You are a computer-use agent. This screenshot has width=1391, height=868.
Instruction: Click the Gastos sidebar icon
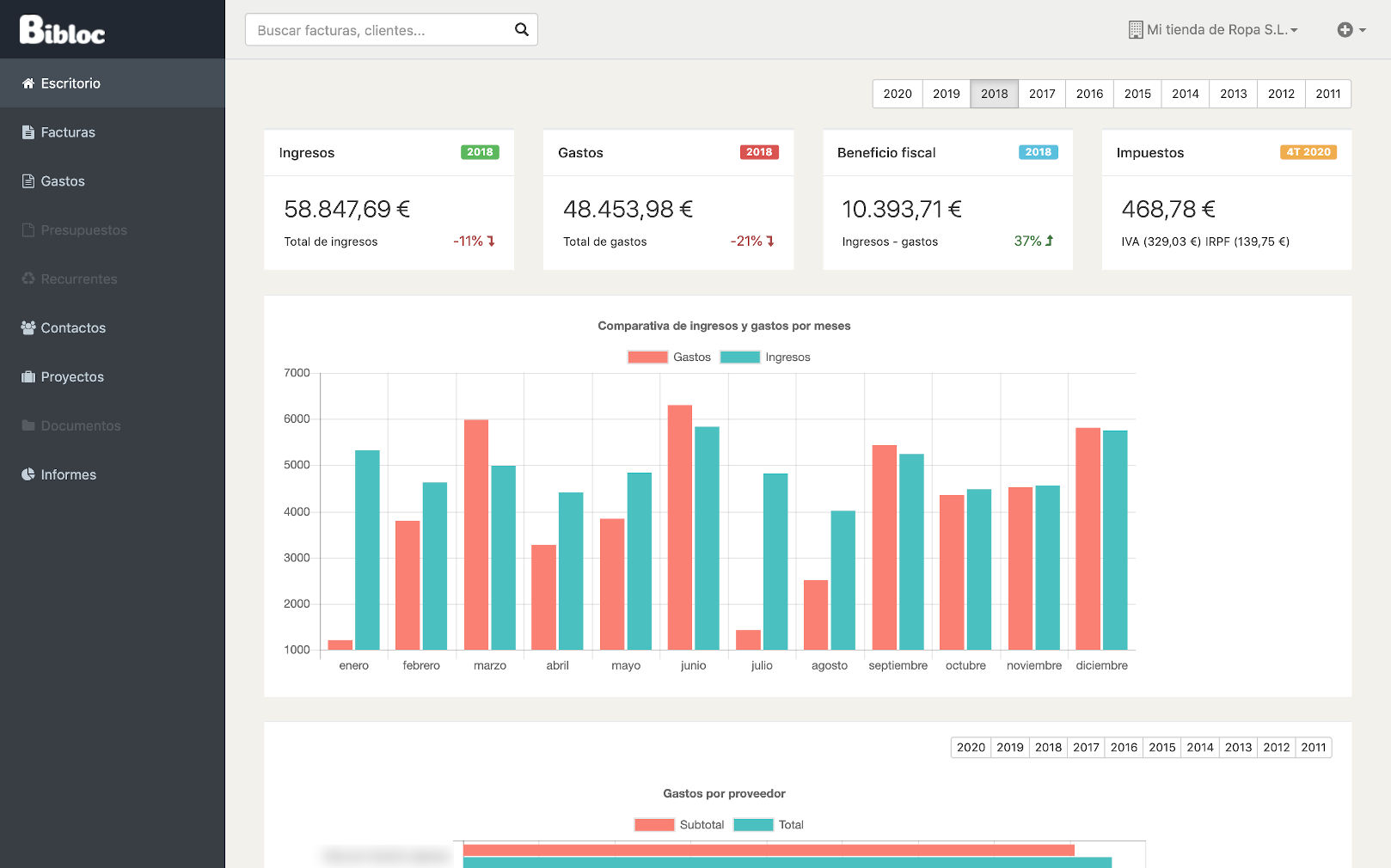click(28, 181)
